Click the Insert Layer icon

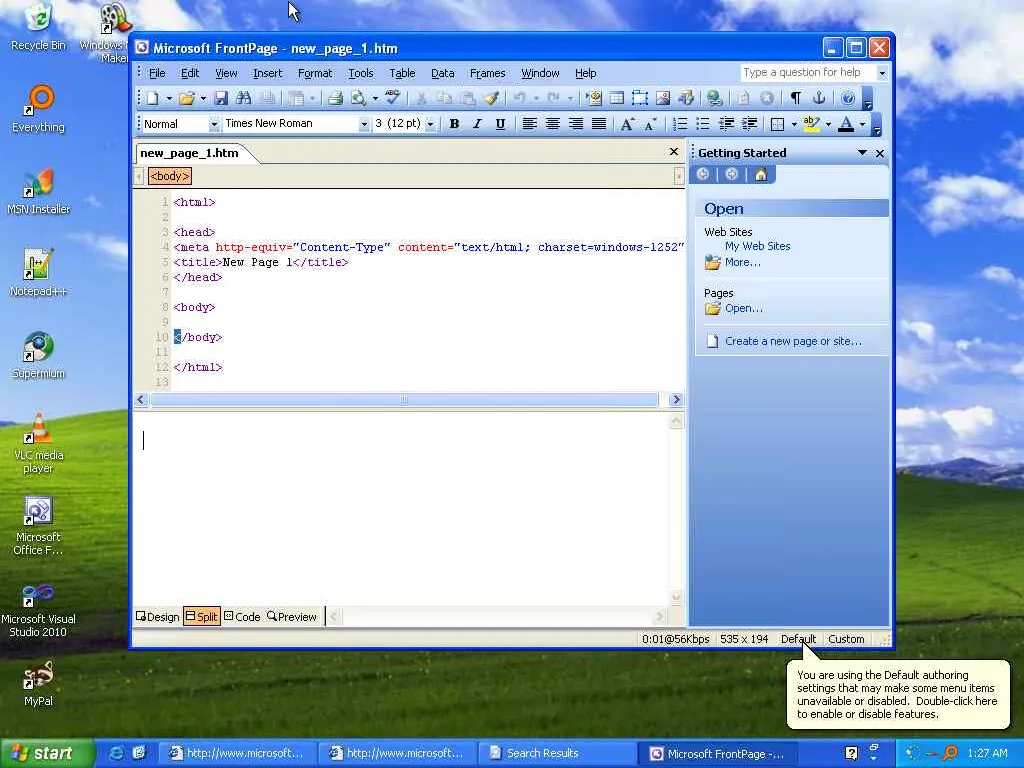pos(640,99)
